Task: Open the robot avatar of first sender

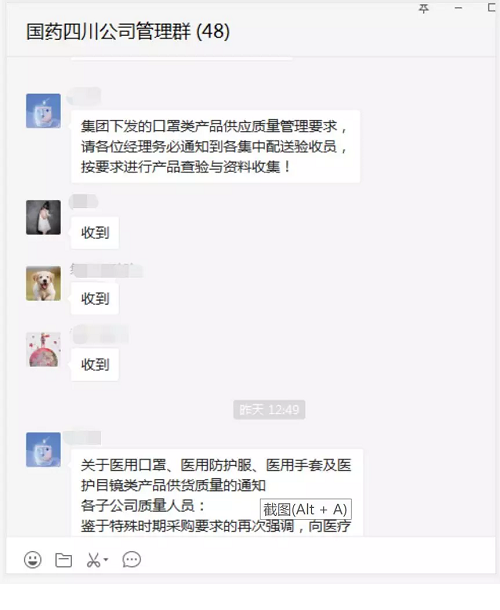Action: coord(43,111)
